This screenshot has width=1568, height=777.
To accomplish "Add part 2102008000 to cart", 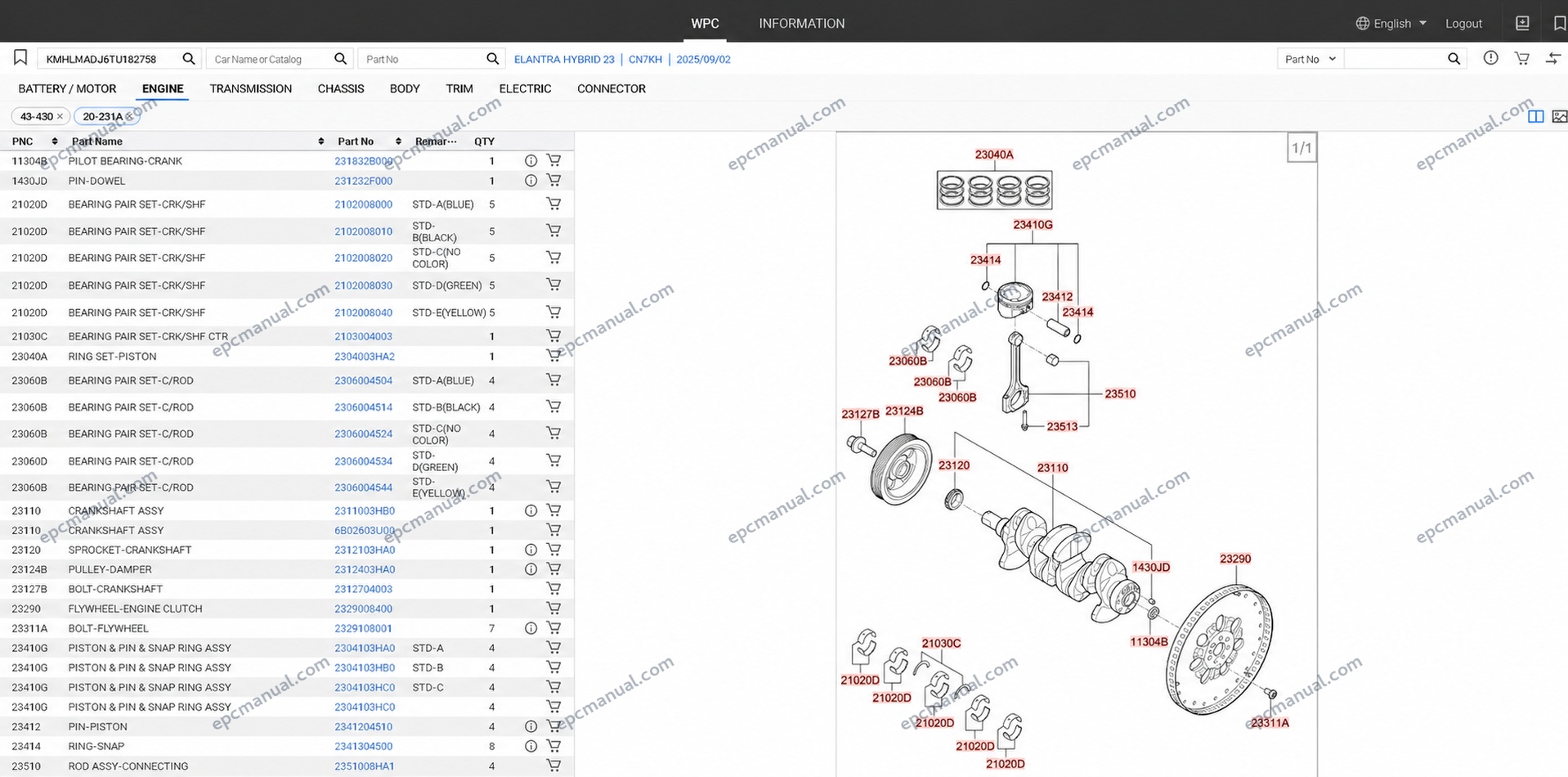I will pyautogui.click(x=553, y=204).
